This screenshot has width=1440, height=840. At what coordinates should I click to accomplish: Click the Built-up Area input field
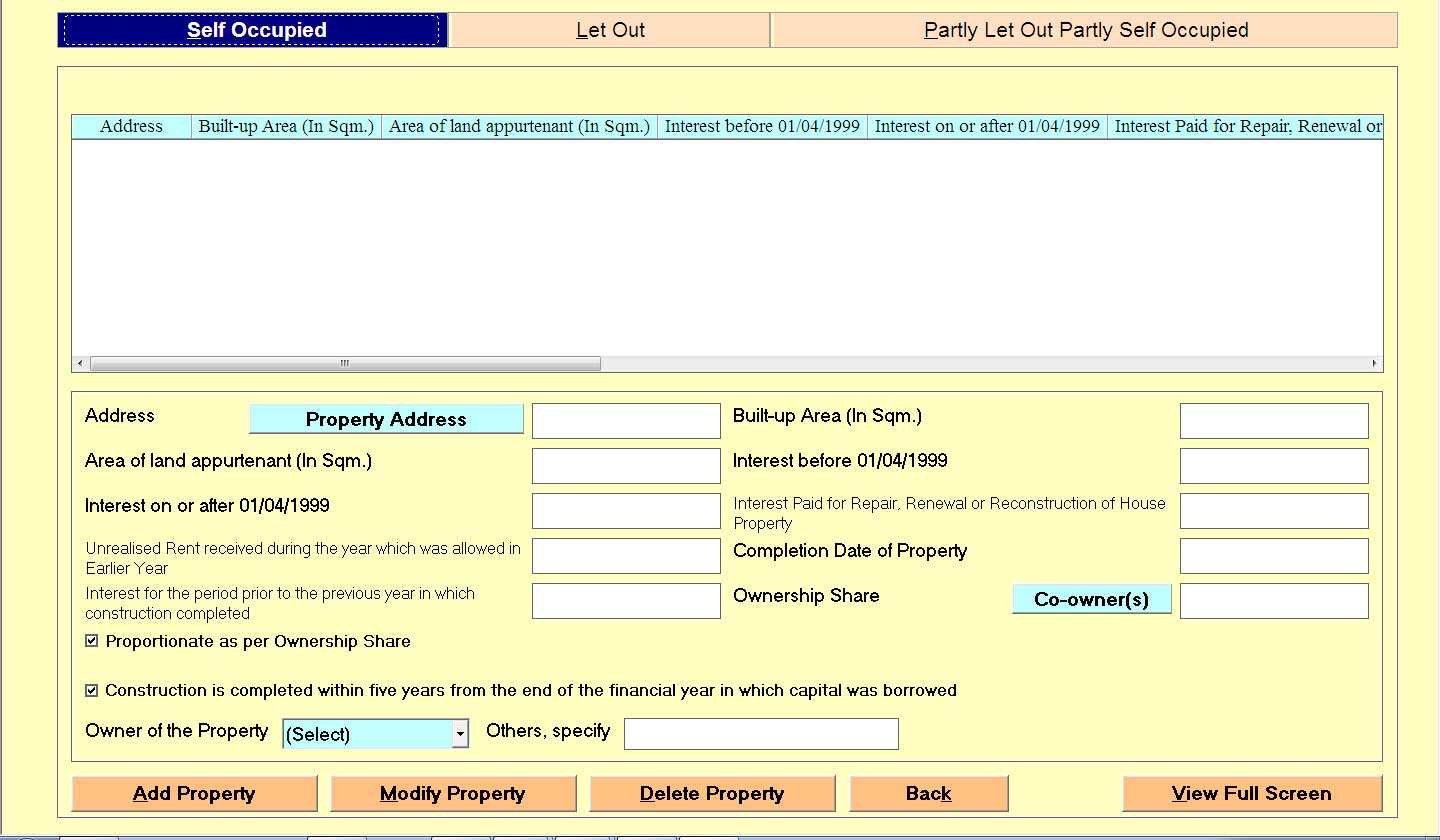pyautogui.click(x=1274, y=421)
